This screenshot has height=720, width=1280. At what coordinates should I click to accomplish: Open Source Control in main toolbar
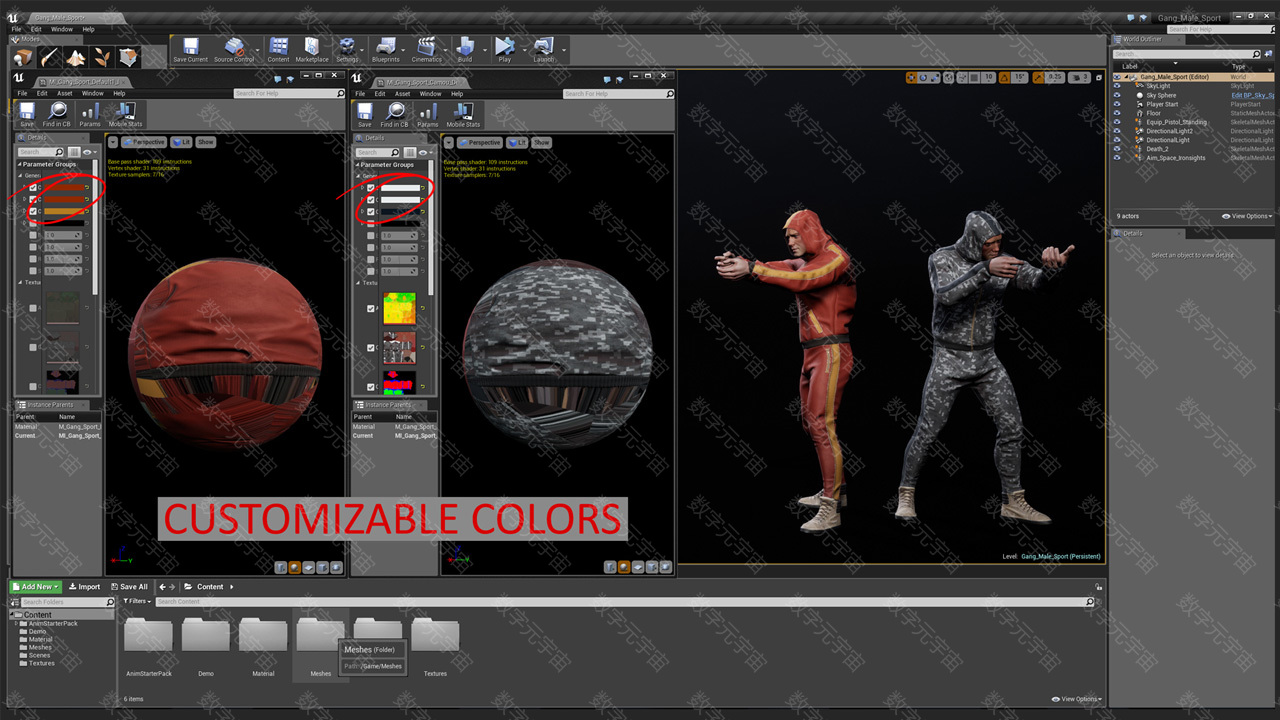[234, 50]
